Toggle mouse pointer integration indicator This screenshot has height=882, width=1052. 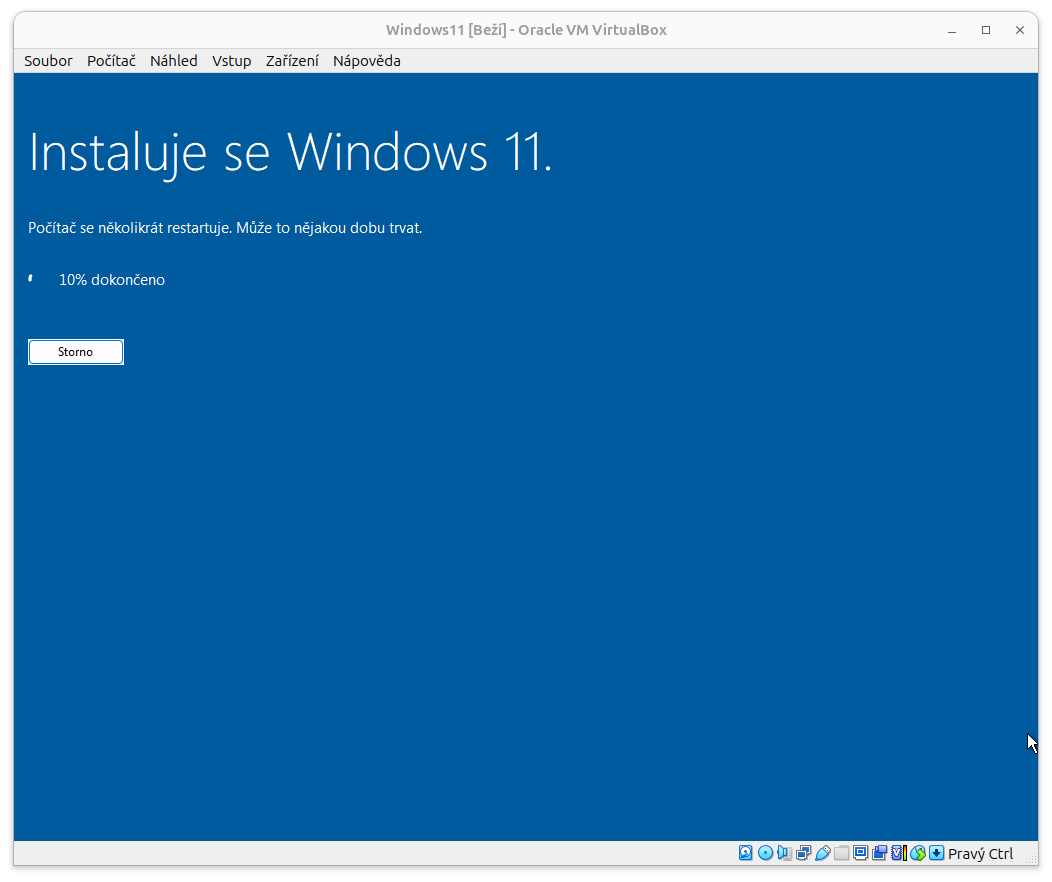click(x=917, y=852)
